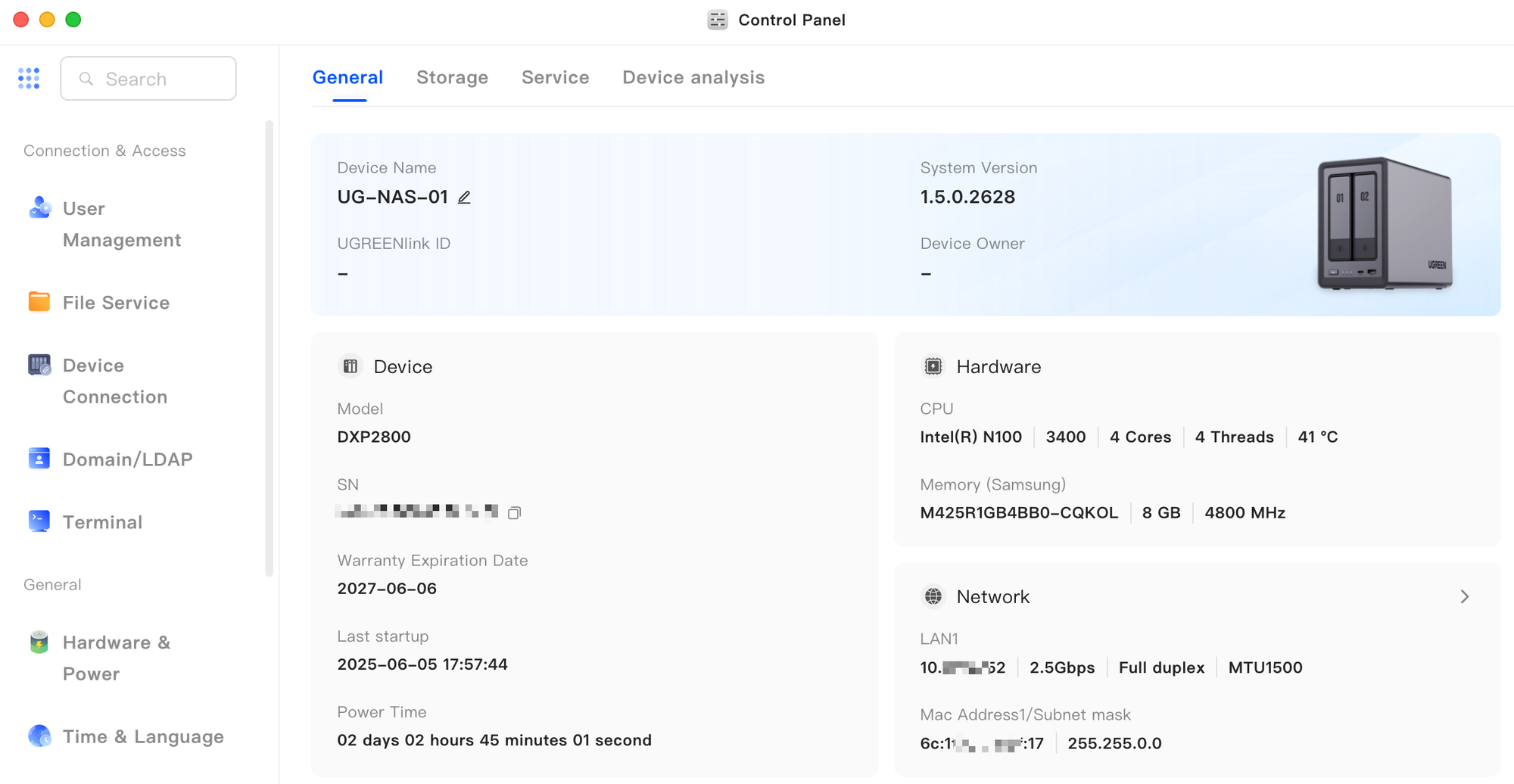The width and height of the screenshot is (1514, 784).
Task: Click subnet mask 255.255.0.0
Action: tap(1114, 743)
